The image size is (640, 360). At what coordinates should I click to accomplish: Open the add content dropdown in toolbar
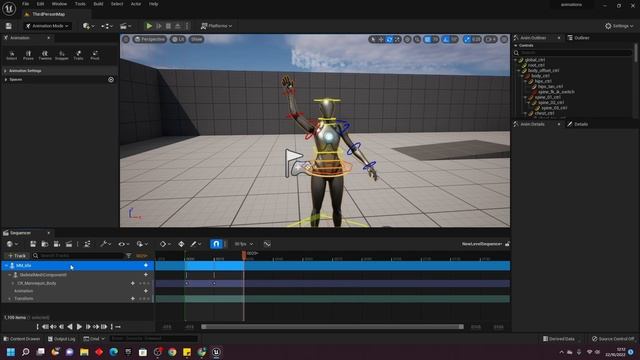coord(88,26)
